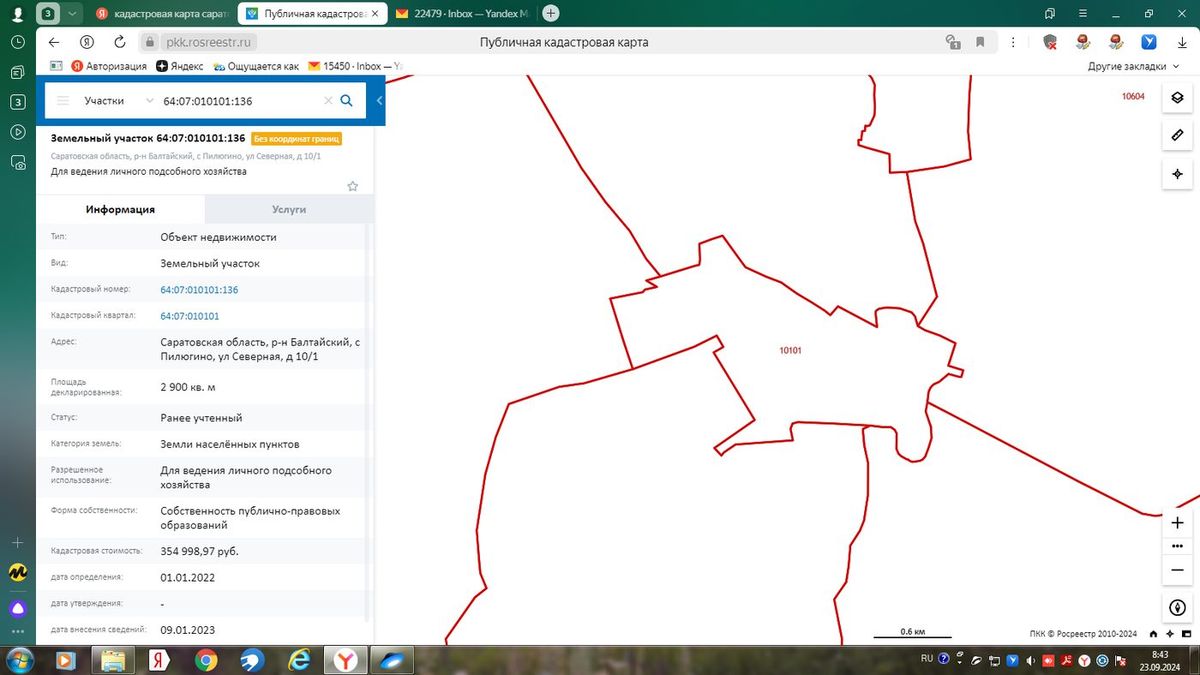The image size is (1200, 675).
Task: Reset map compass orientation
Action: (1177, 608)
